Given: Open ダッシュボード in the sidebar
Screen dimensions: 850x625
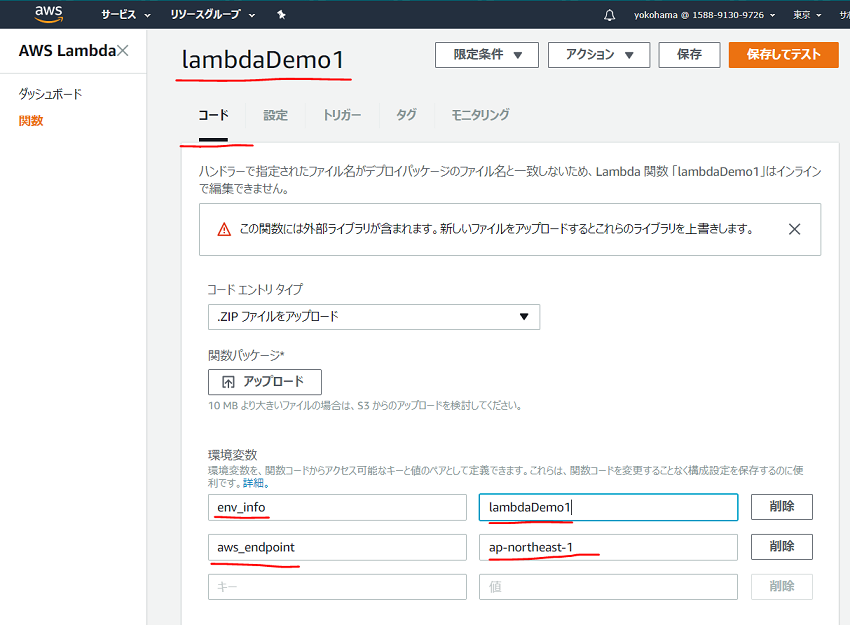Looking at the screenshot, I should point(50,94).
